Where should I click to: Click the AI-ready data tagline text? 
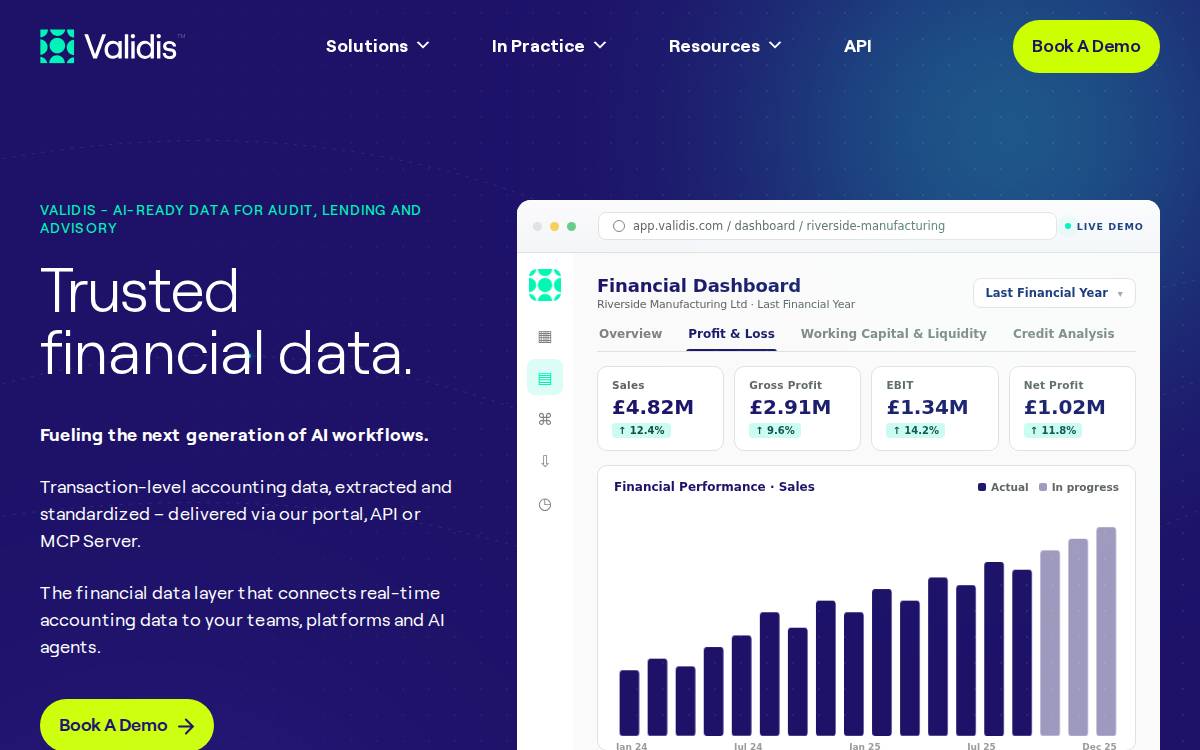pos(231,219)
